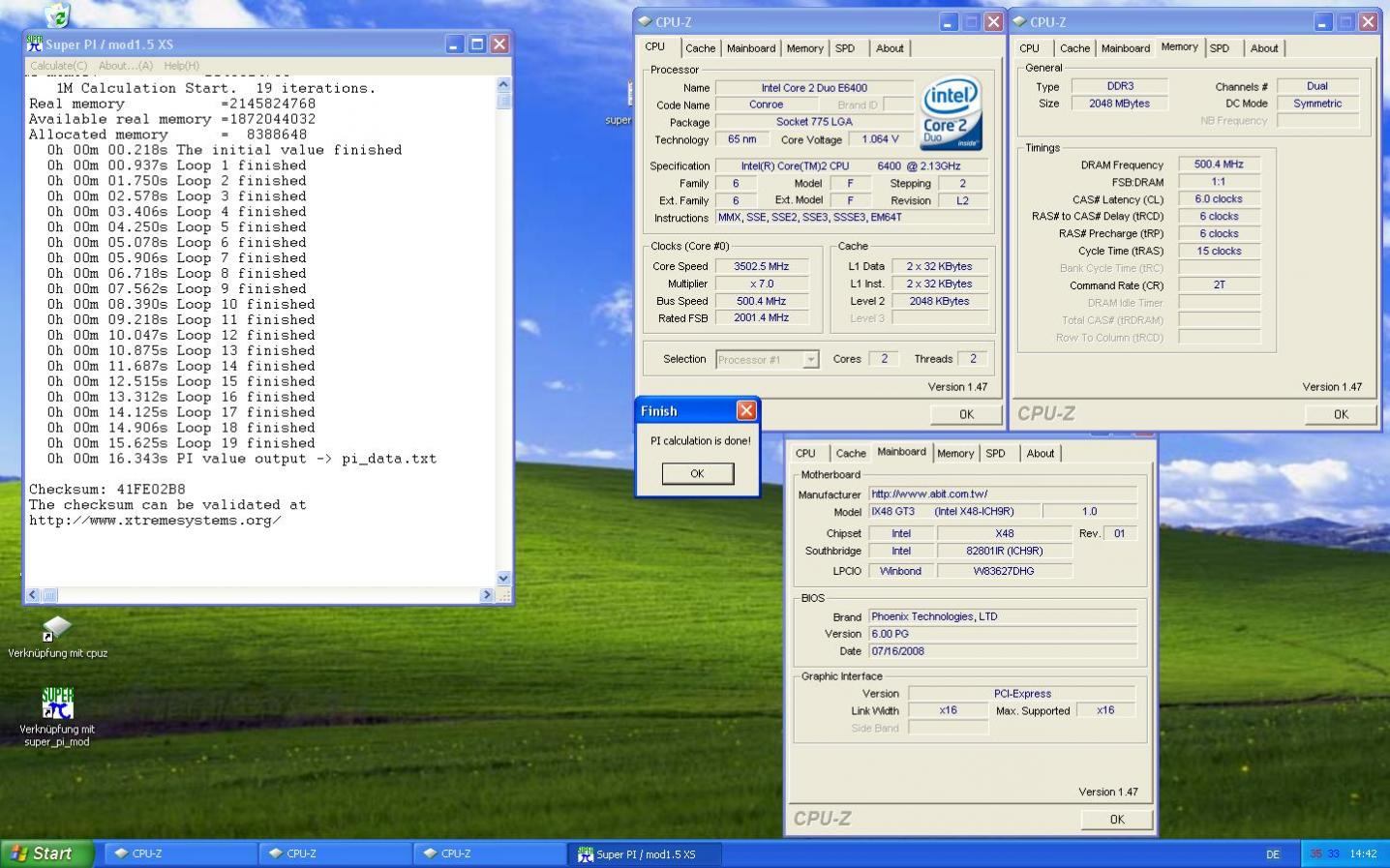Image resolution: width=1390 pixels, height=868 pixels.
Task: Click the Super PI title bar icon
Action: pos(35,44)
